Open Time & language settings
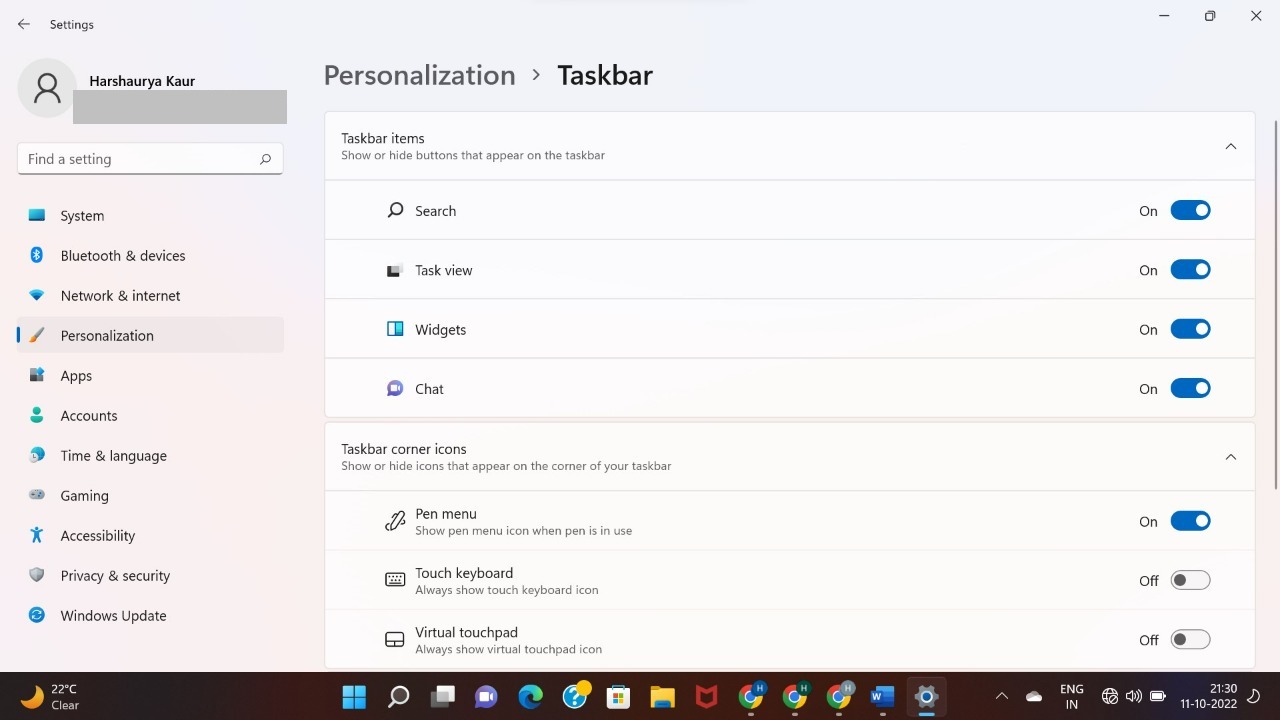 (x=113, y=455)
